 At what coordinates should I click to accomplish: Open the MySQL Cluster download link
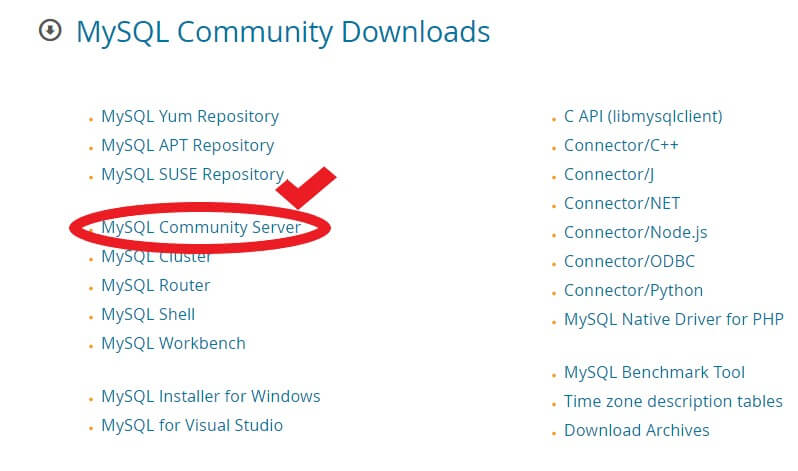pos(156,256)
